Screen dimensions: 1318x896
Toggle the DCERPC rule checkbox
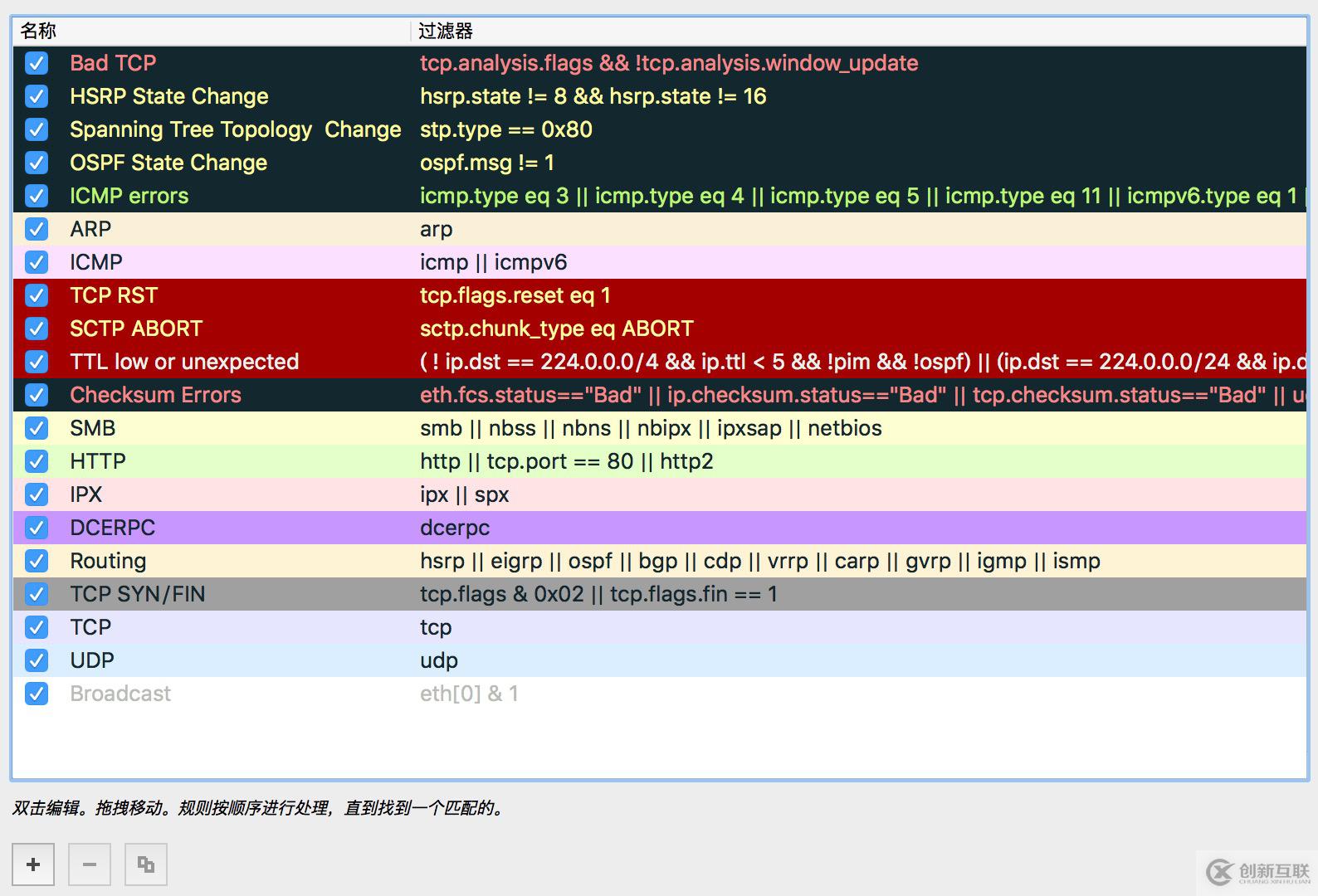(x=37, y=528)
